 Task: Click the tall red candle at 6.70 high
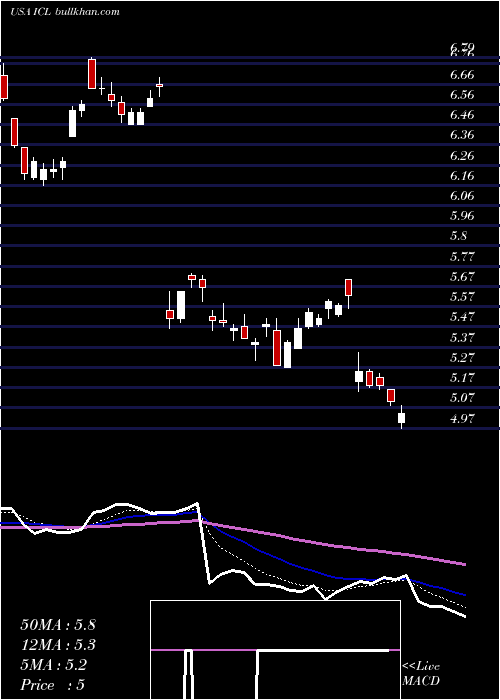click(x=92, y=74)
